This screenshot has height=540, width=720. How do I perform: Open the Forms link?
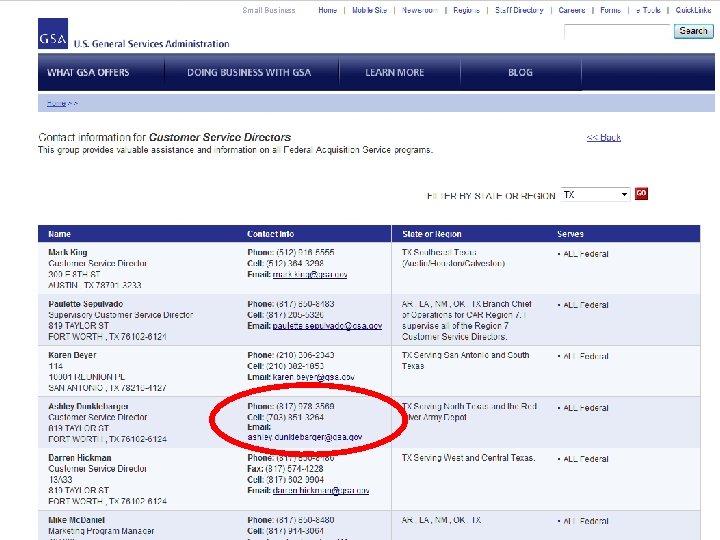click(611, 10)
